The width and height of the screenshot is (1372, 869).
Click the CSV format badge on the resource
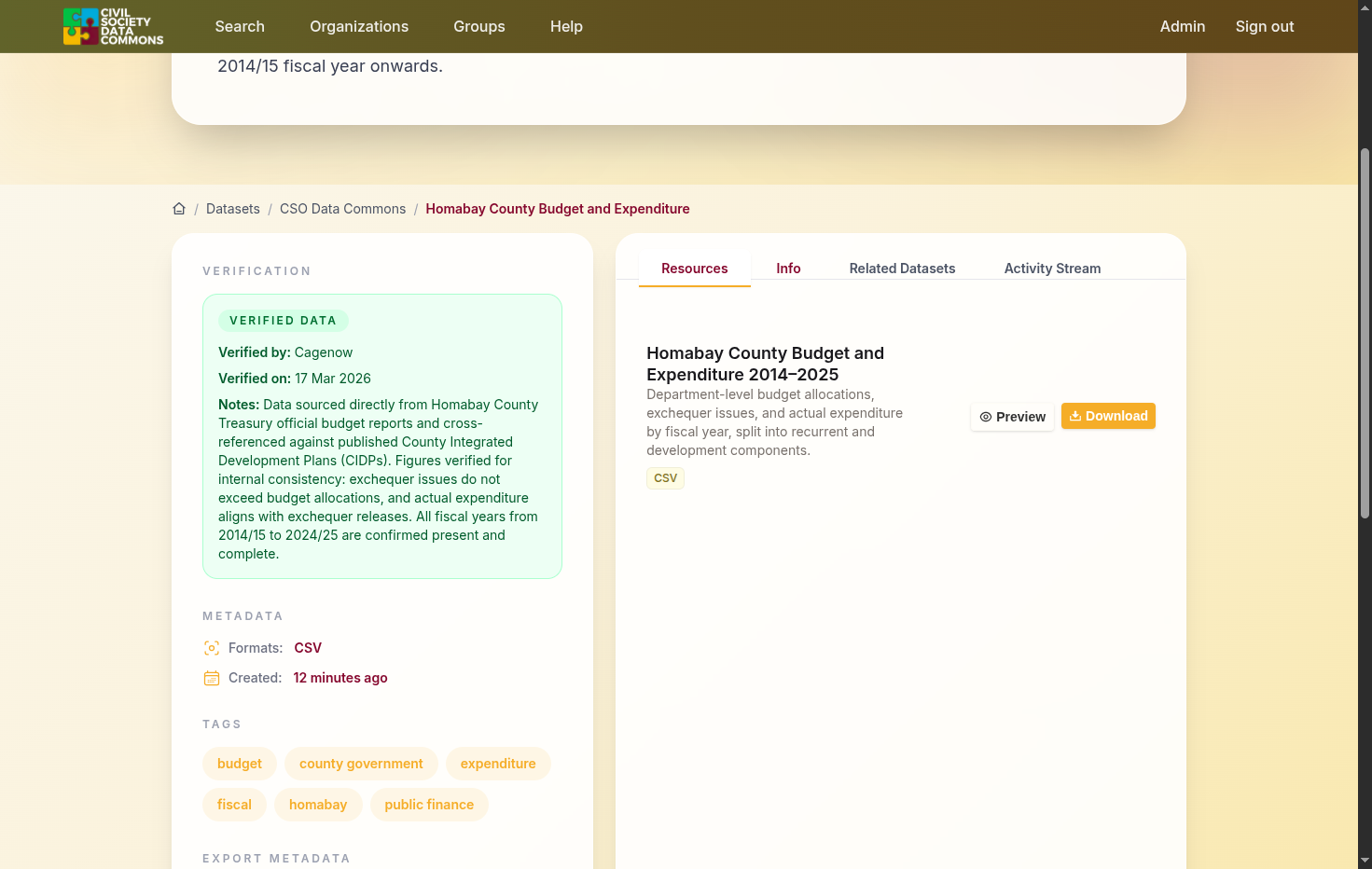[665, 478]
